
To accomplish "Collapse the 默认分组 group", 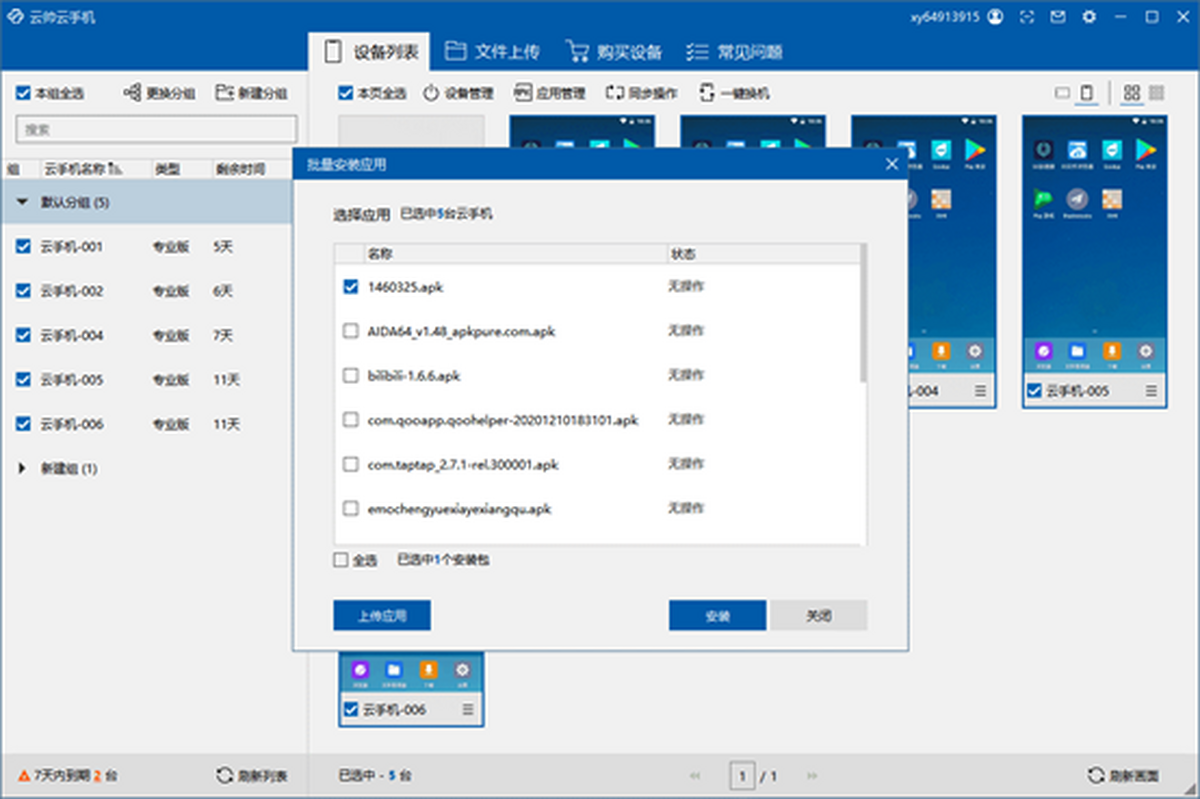I will point(22,203).
